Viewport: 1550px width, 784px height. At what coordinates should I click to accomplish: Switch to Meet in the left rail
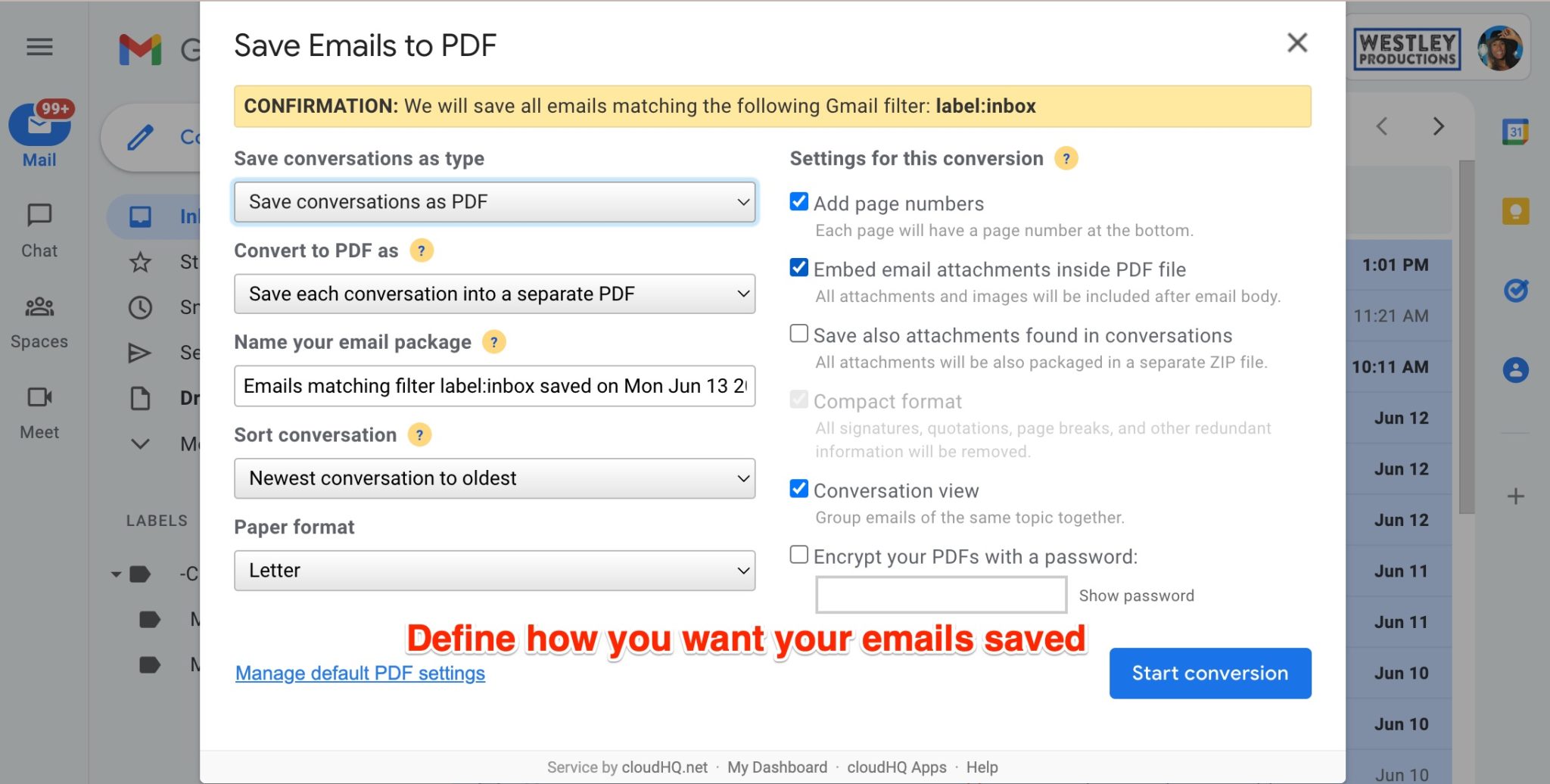click(x=39, y=412)
